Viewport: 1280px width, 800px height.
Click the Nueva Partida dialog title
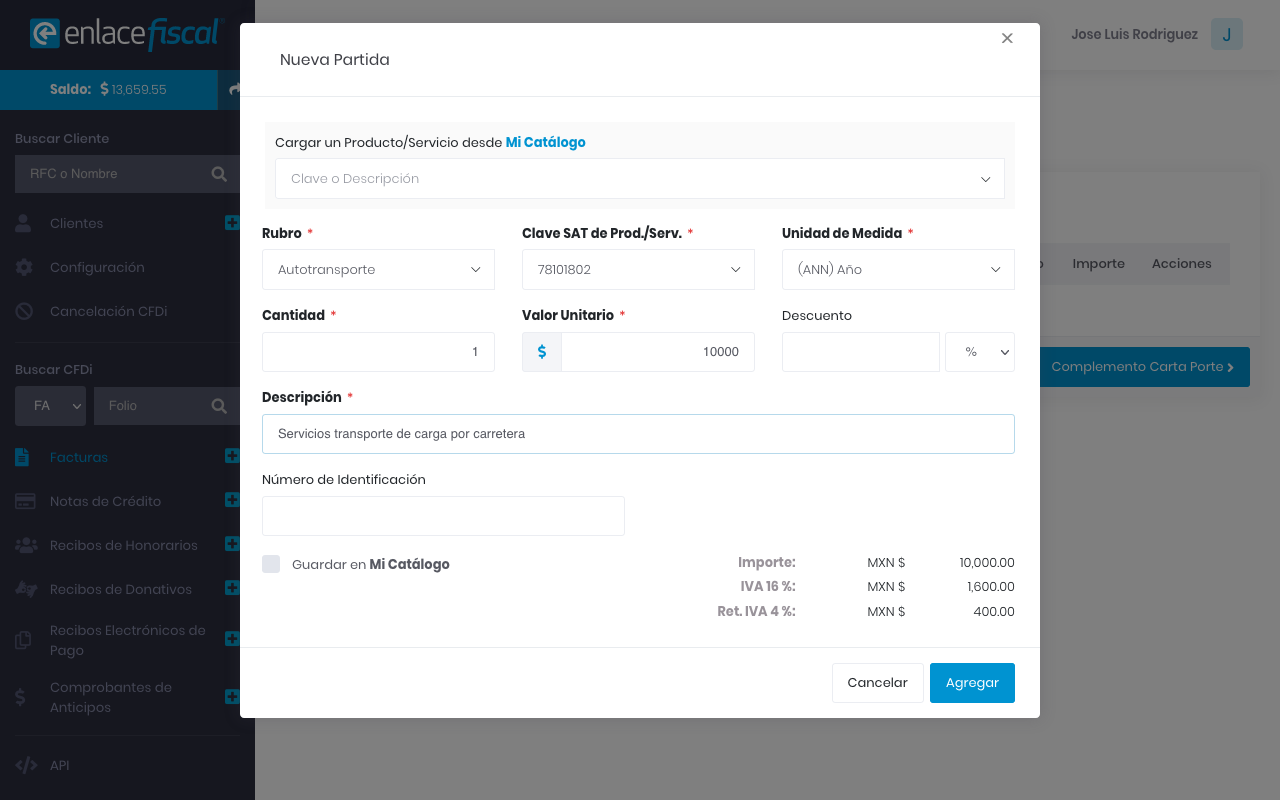[335, 60]
